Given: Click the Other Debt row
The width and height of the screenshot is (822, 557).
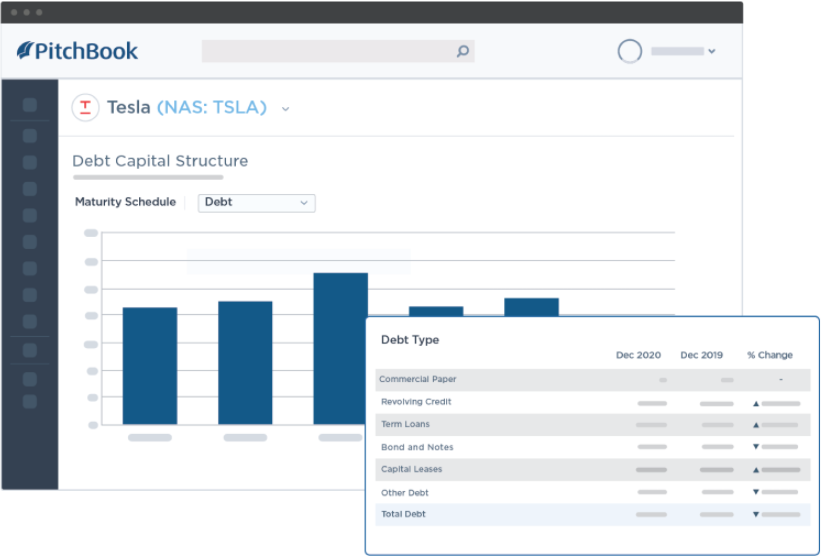Looking at the screenshot, I should pyautogui.click(x=593, y=493).
